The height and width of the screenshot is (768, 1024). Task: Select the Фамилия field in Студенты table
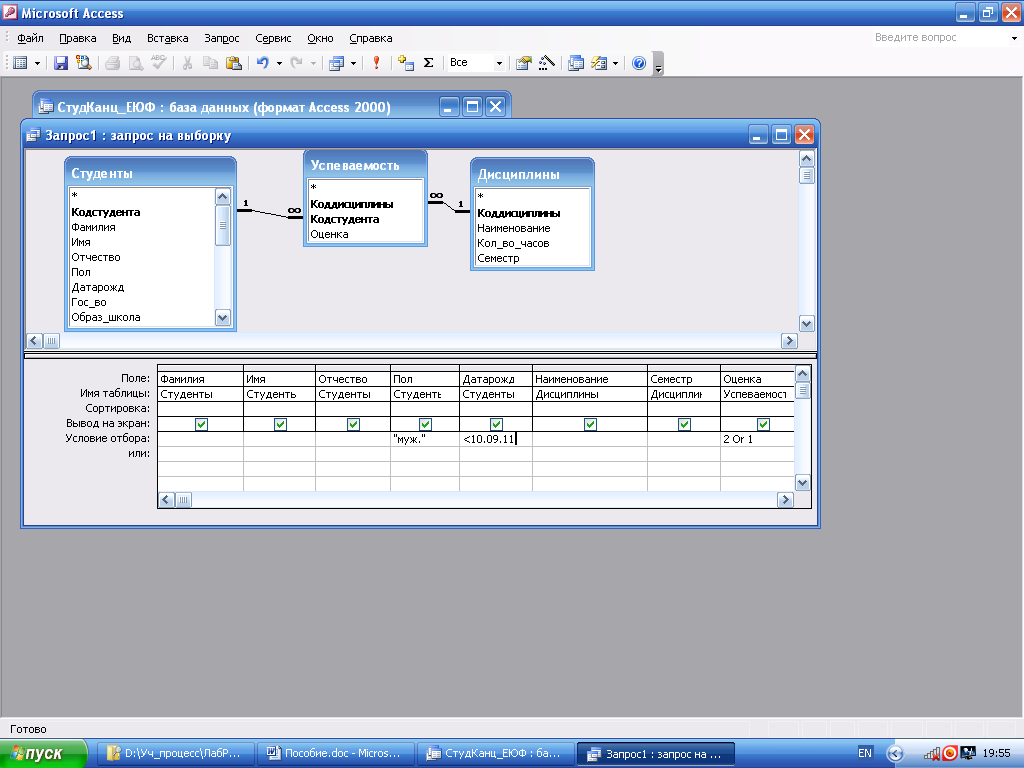click(93, 227)
